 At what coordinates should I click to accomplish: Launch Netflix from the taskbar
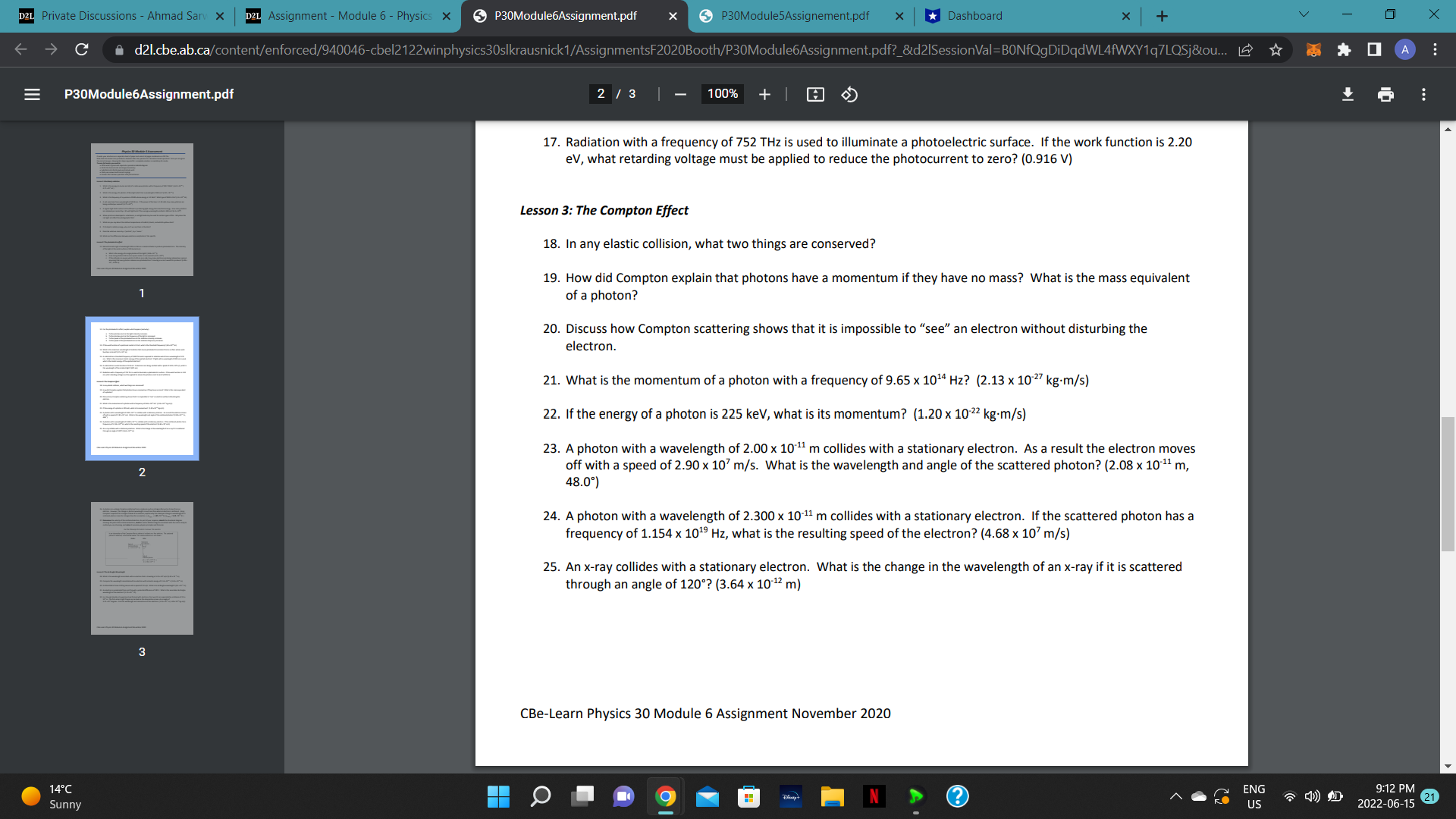coord(874,797)
